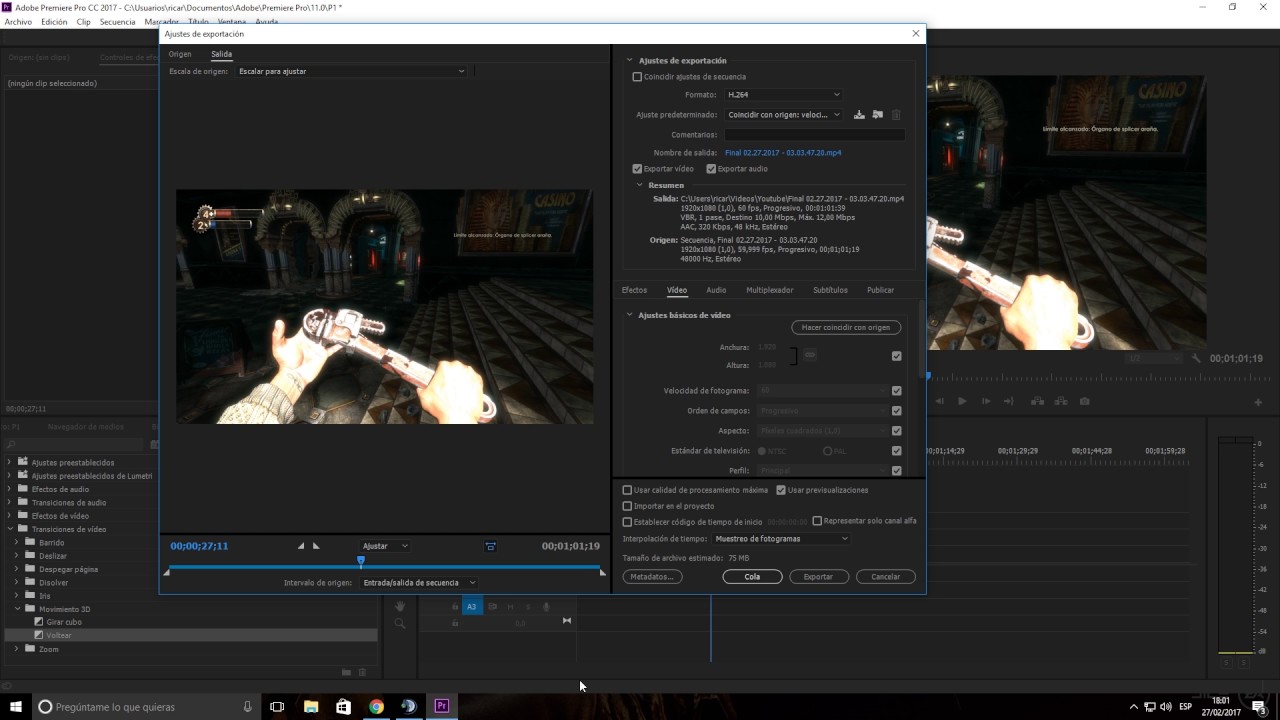Screen dimensions: 1280x720
Task: Select the Hand tool in timeline panel
Action: pos(399,606)
